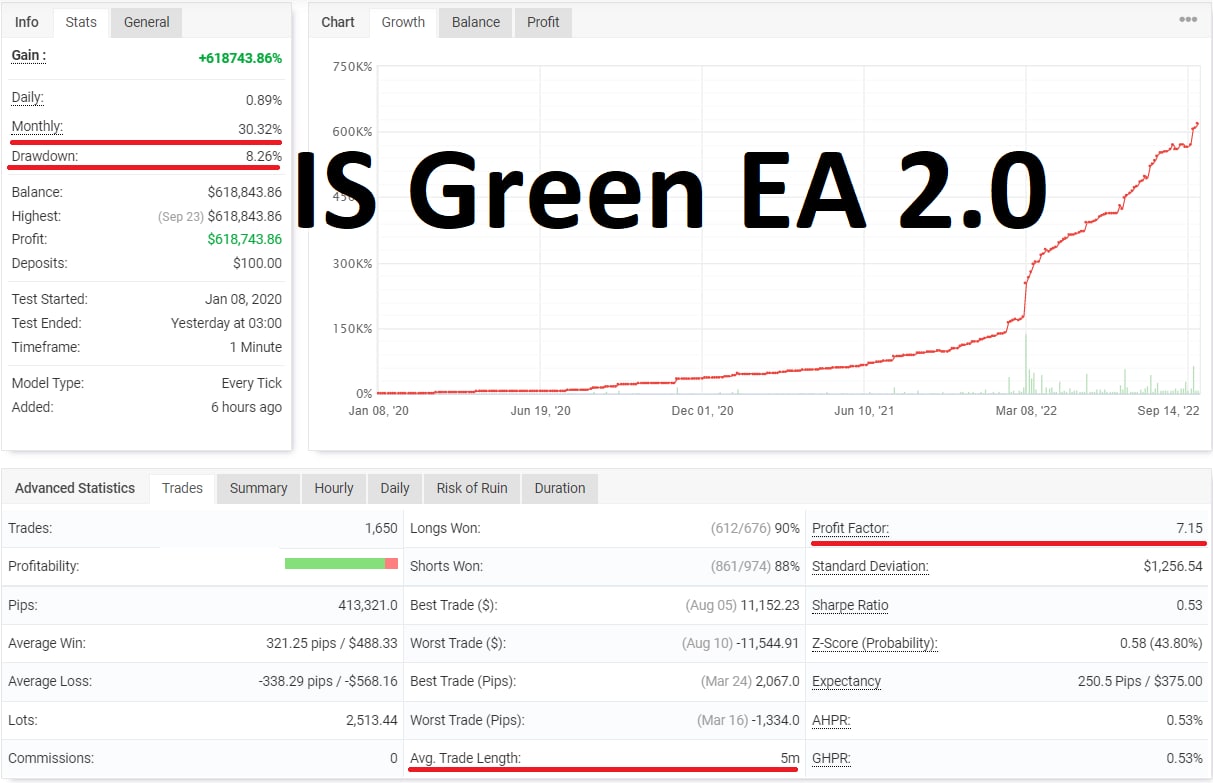Switch to the Info tab
Viewport: 1213px width, 783px height.
pyautogui.click(x=27, y=22)
